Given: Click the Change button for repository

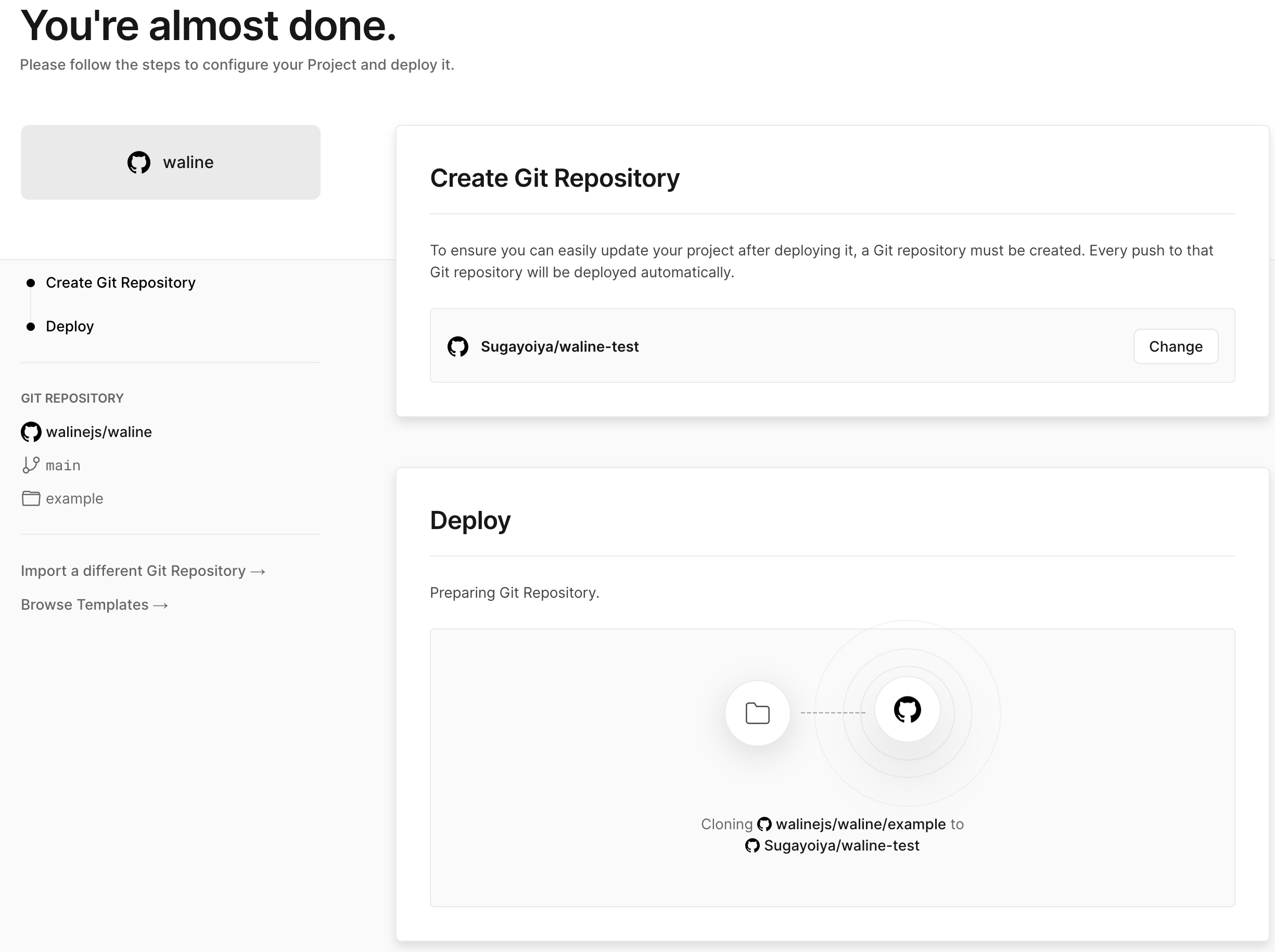Looking at the screenshot, I should (x=1176, y=346).
